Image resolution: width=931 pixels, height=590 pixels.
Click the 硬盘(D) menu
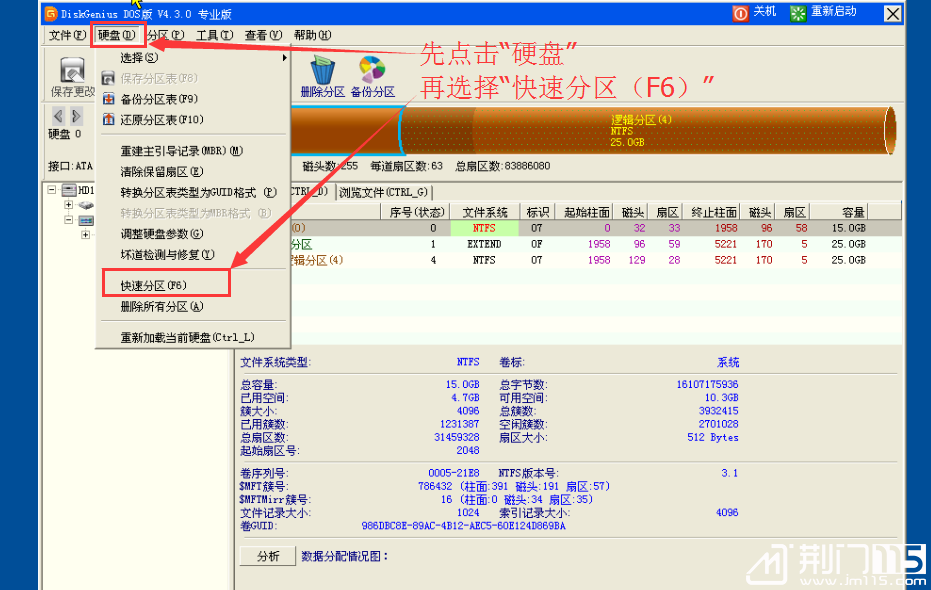116,35
